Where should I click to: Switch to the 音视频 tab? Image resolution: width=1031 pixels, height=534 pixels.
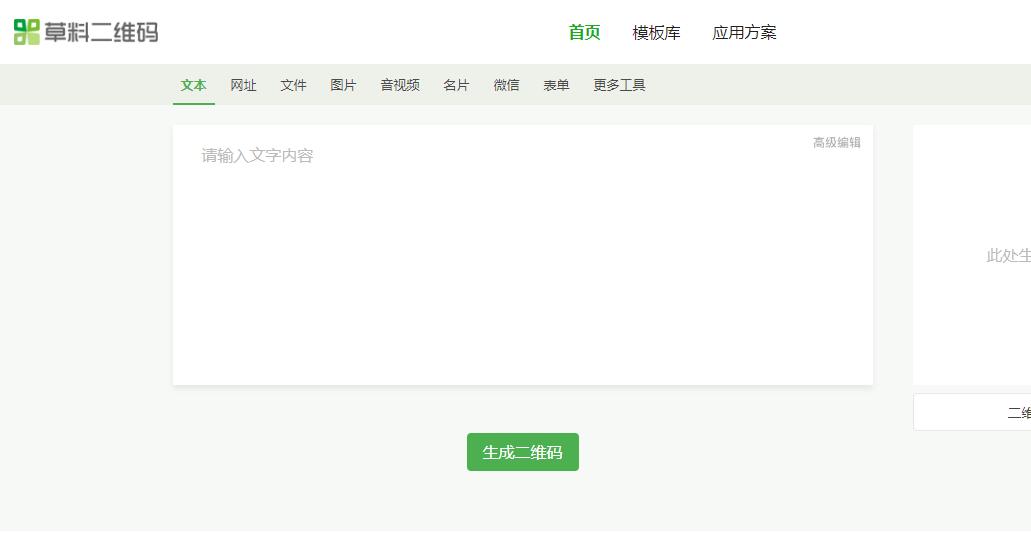(400, 85)
